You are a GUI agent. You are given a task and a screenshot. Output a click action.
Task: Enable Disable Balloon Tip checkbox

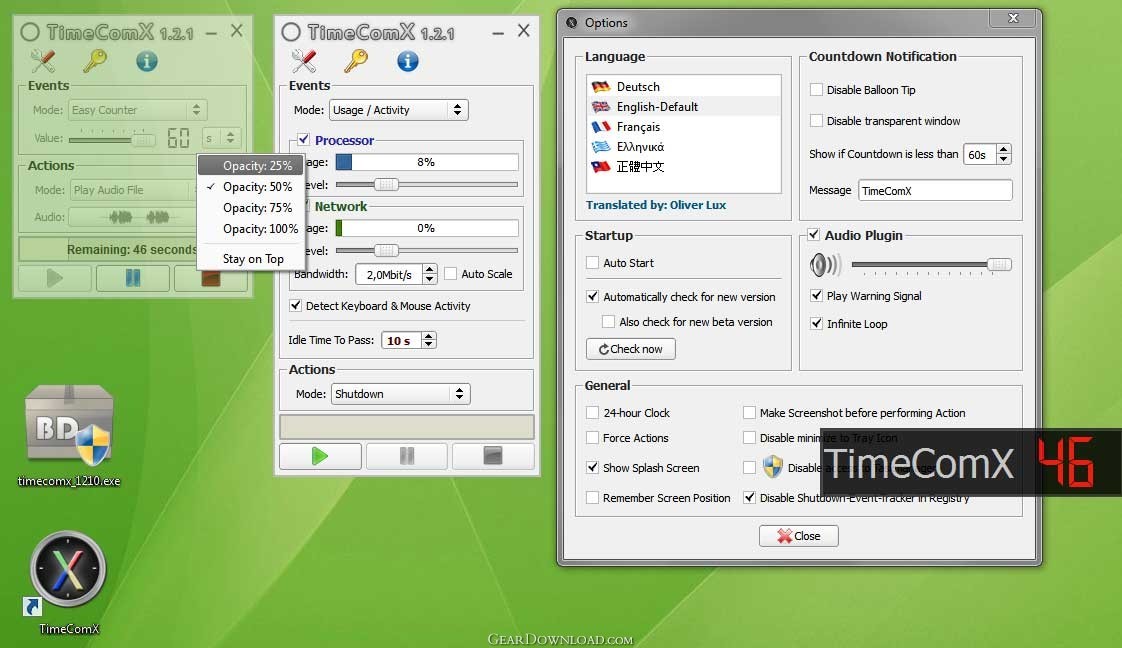pos(816,89)
